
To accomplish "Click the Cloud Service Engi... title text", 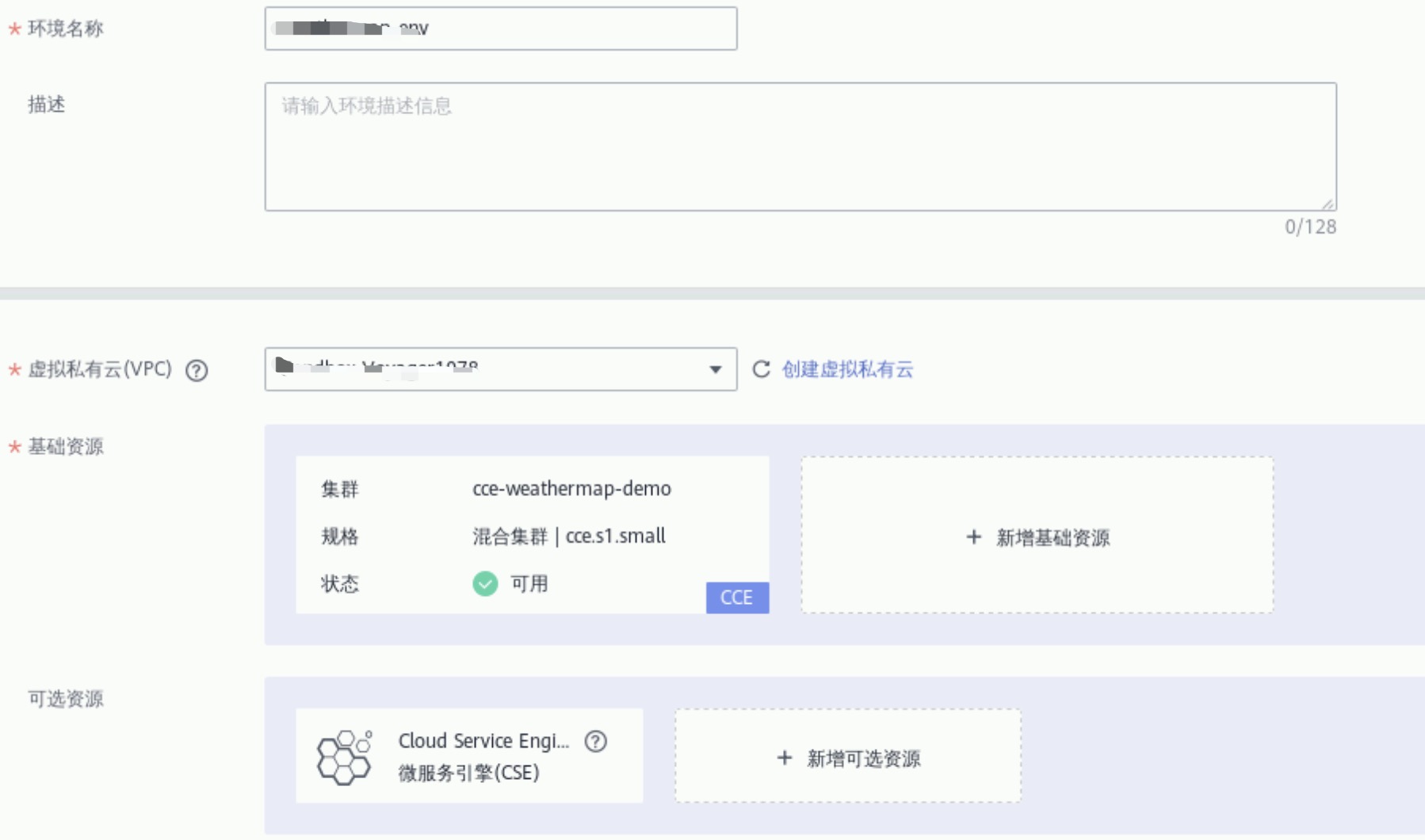I will (483, 741).
